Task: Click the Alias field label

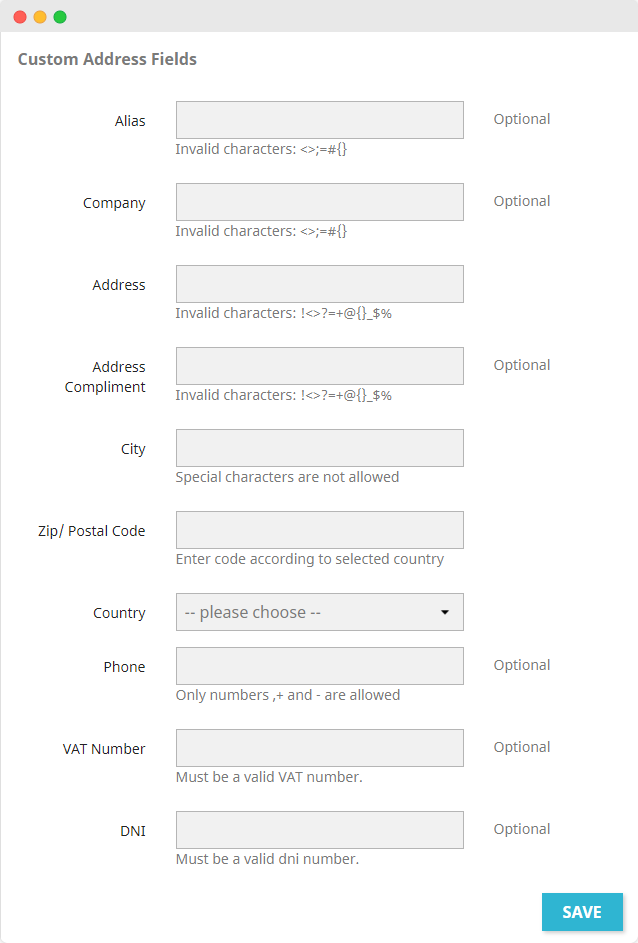Action: pos(130,121)
